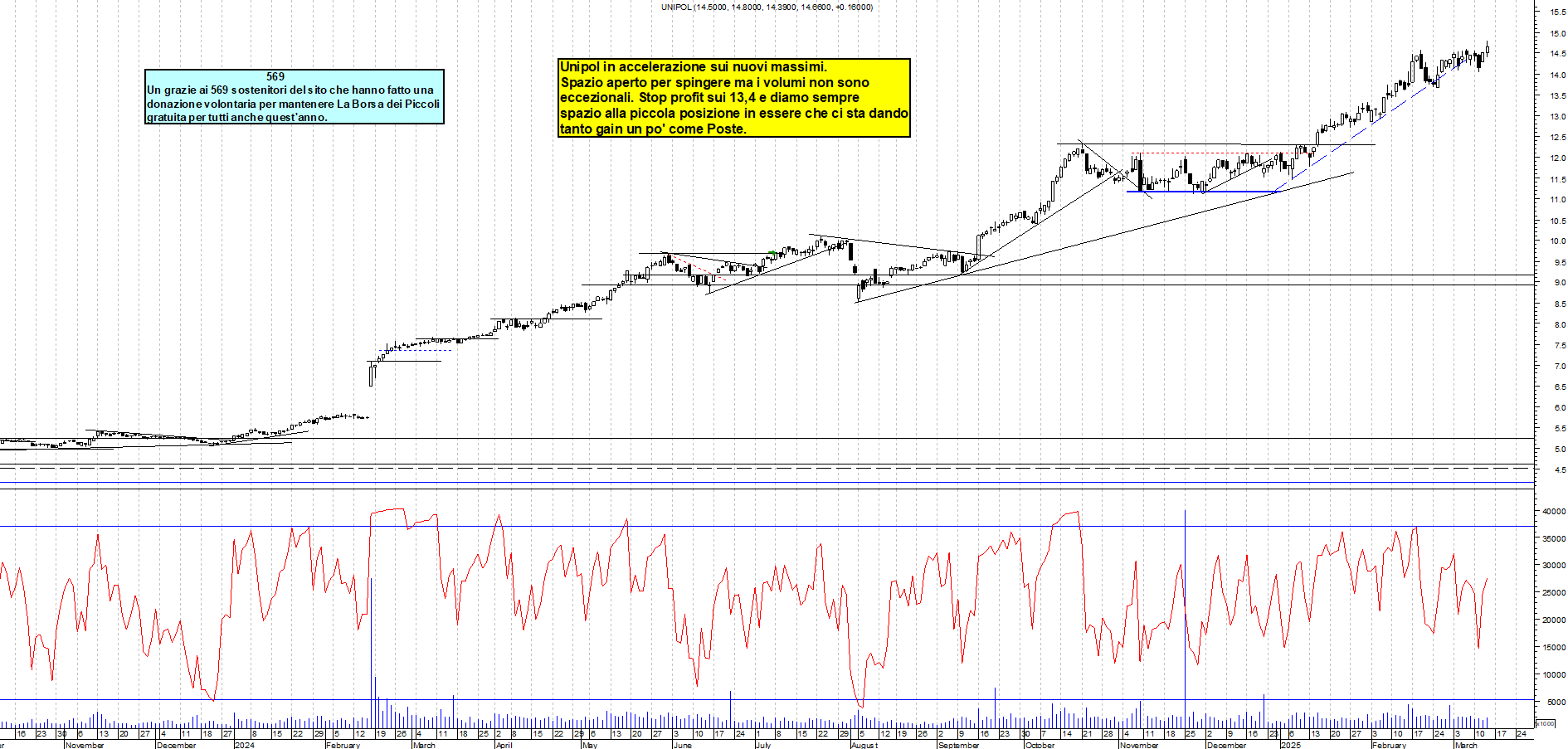
Task: Click the UNIPOL chart title with price values
Action: pyautogui.click(x=767, y=7)
